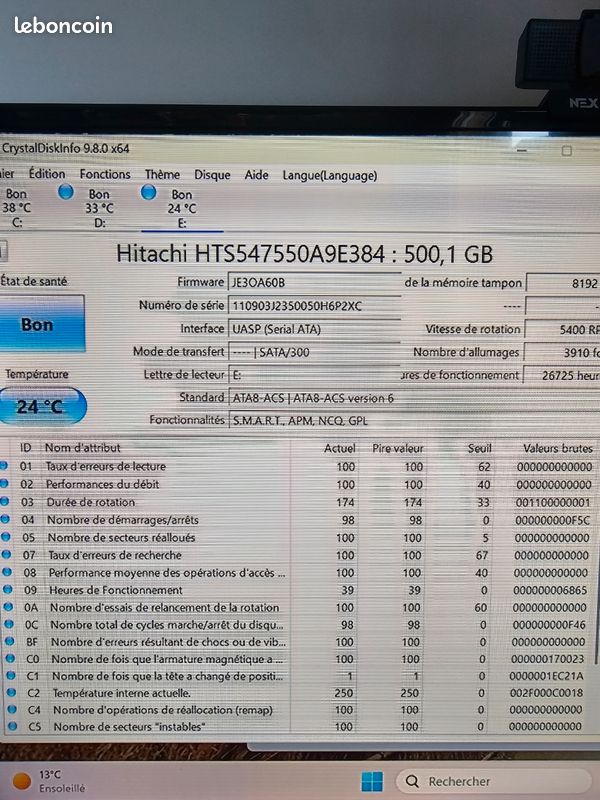
Task: Select disk E: at 24 °C
Action: [x=182, y=208]
